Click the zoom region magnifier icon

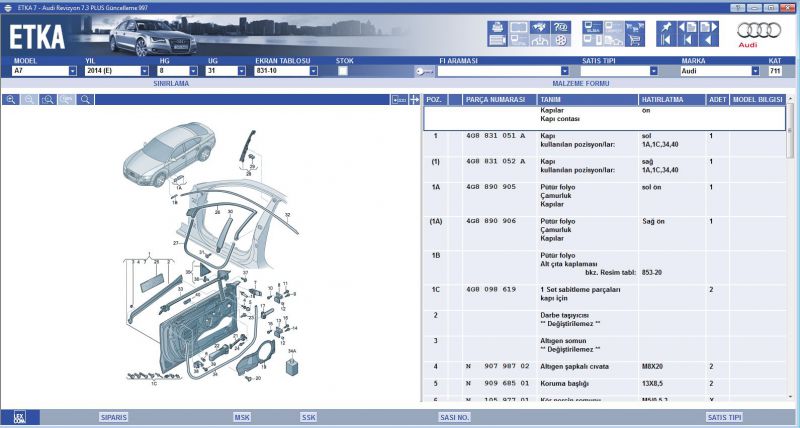(48, 99)
